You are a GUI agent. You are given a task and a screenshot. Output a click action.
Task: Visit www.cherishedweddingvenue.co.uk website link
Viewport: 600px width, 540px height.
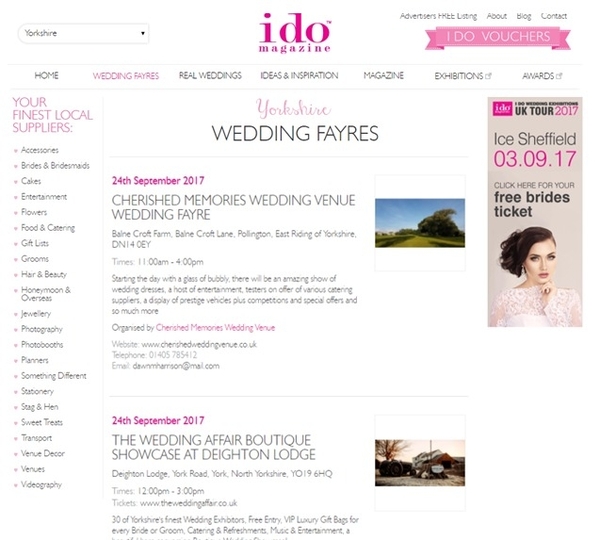coord(199,344)
